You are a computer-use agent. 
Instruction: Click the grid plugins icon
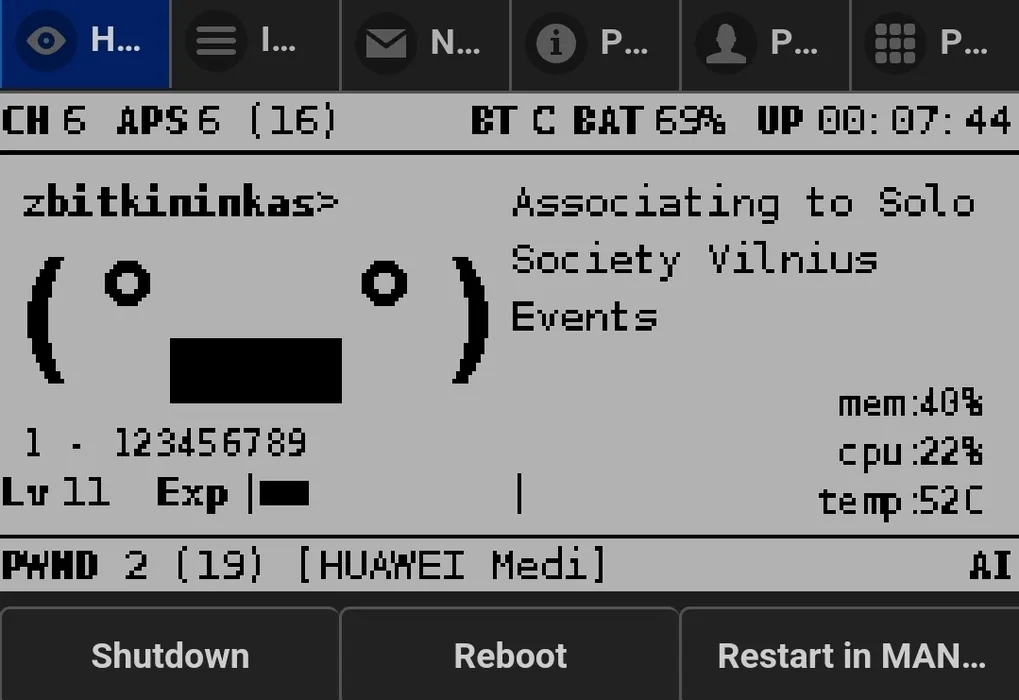pyautogui.click(x=896, y=42)
